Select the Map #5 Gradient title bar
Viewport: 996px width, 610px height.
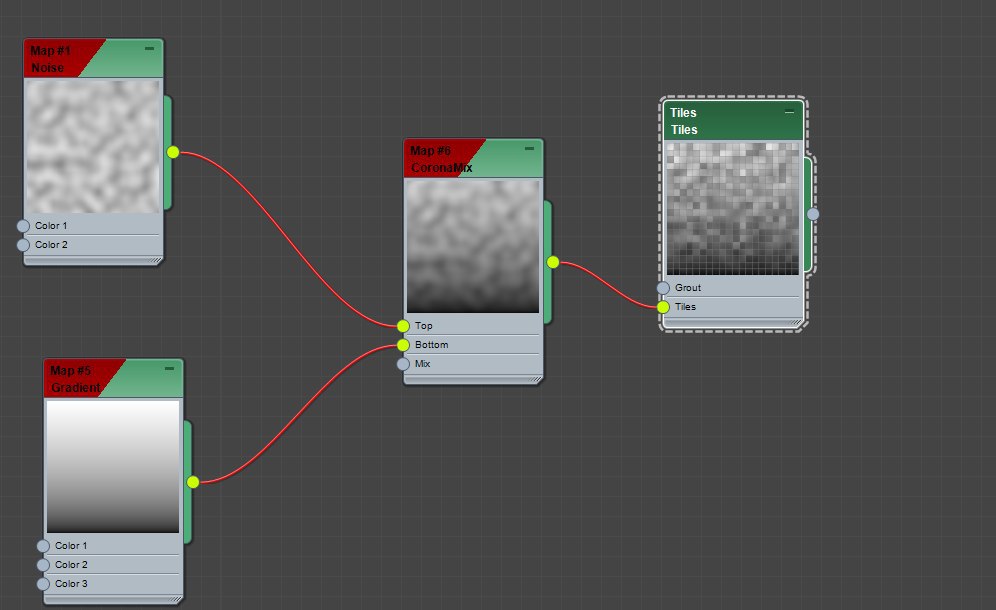tap(114, 379)
